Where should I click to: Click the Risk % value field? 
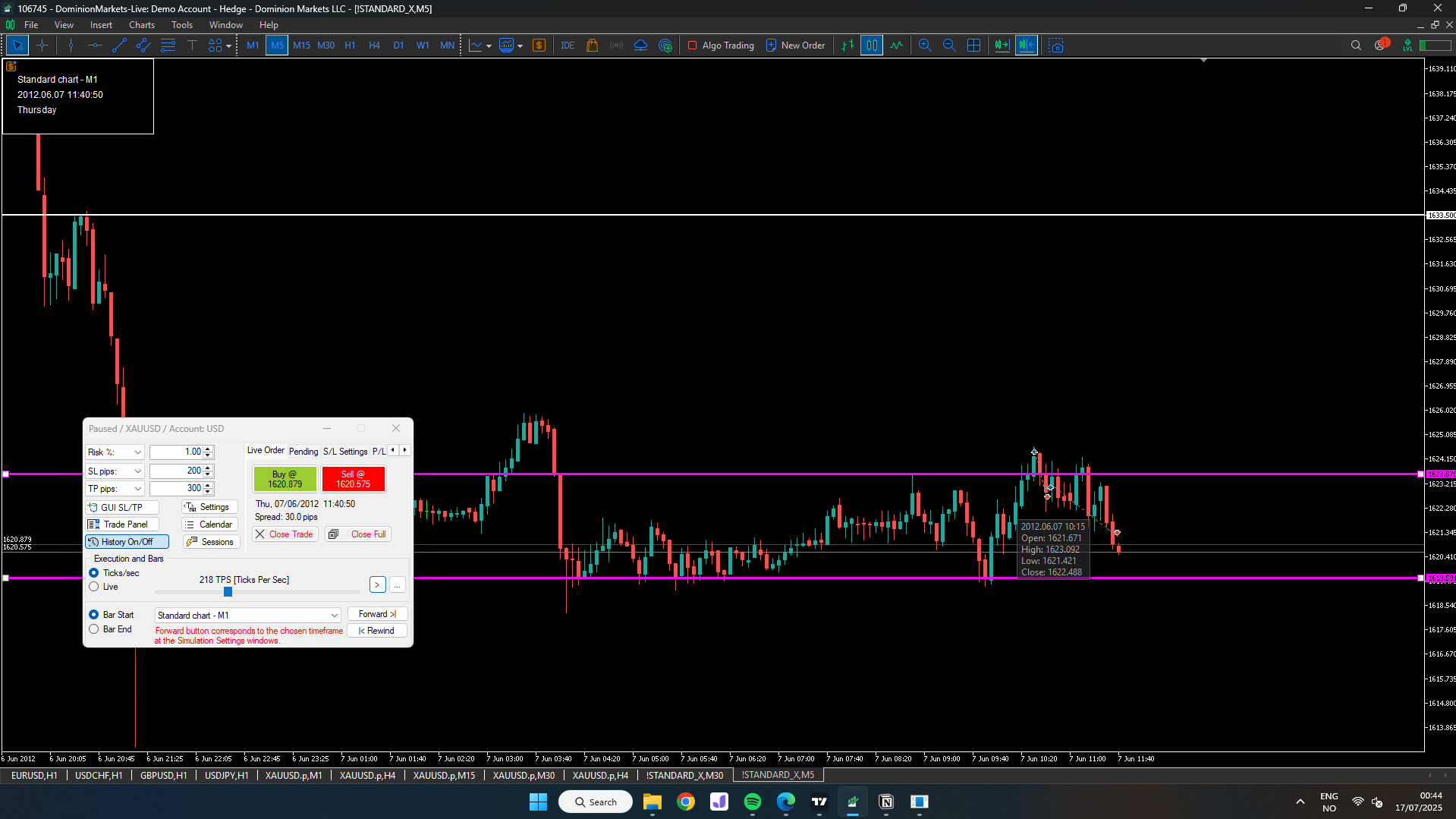(x=177, y=452)
